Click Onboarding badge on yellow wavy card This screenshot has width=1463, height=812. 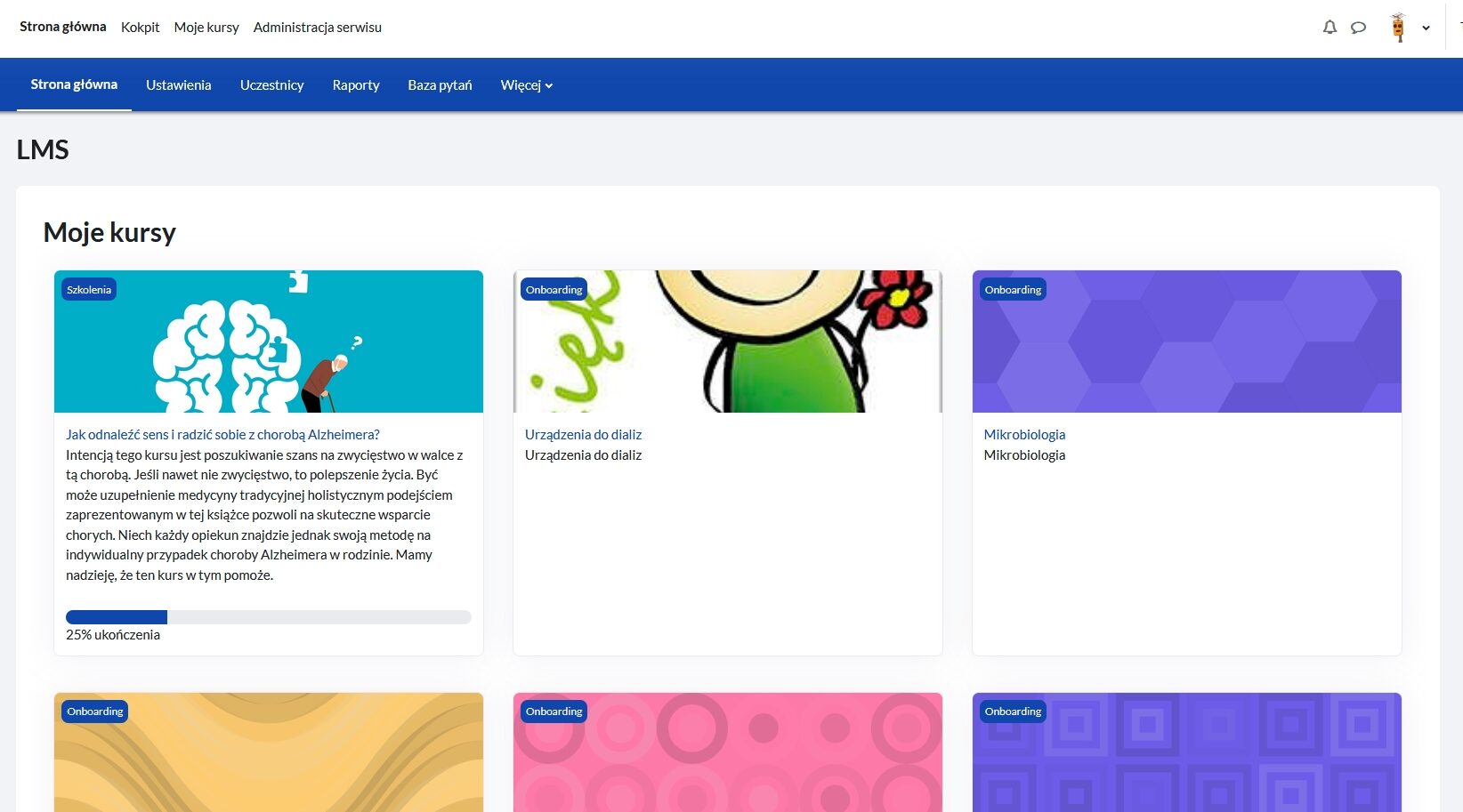(x=94, y=712)
